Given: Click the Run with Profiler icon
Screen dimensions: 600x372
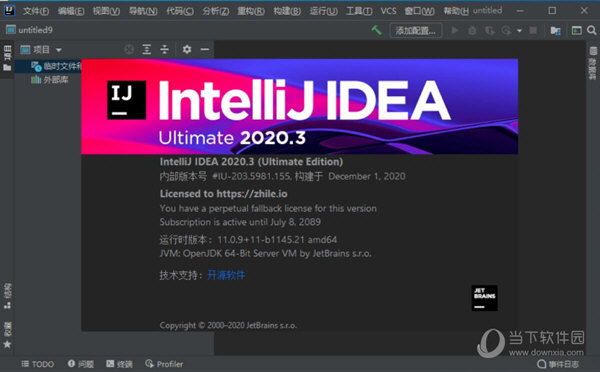Looking at the screenshot, I should point(507,30).
